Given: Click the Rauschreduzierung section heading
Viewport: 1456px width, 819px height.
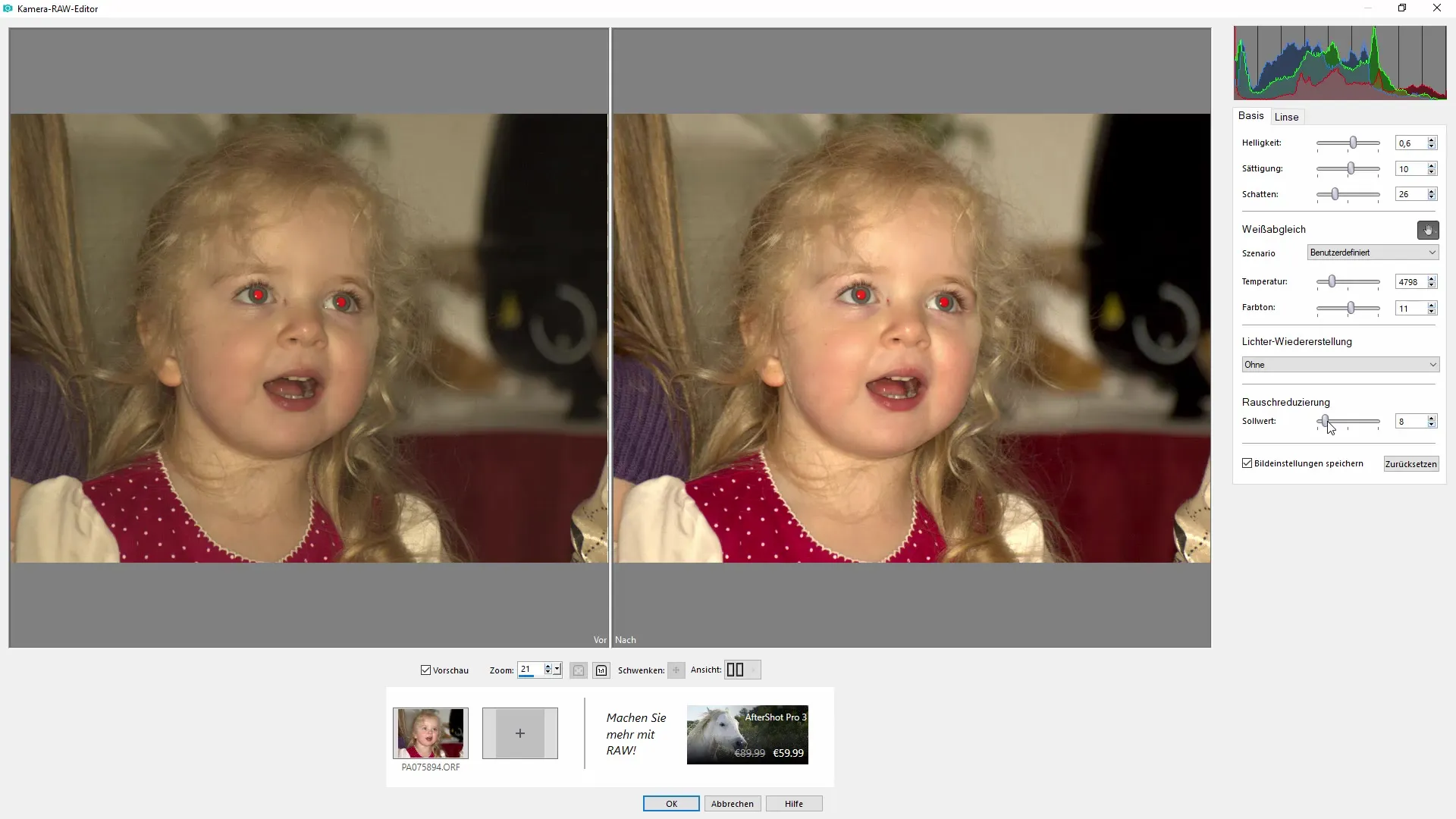Looking at the screenshot, I should (x=1286, y=402).
